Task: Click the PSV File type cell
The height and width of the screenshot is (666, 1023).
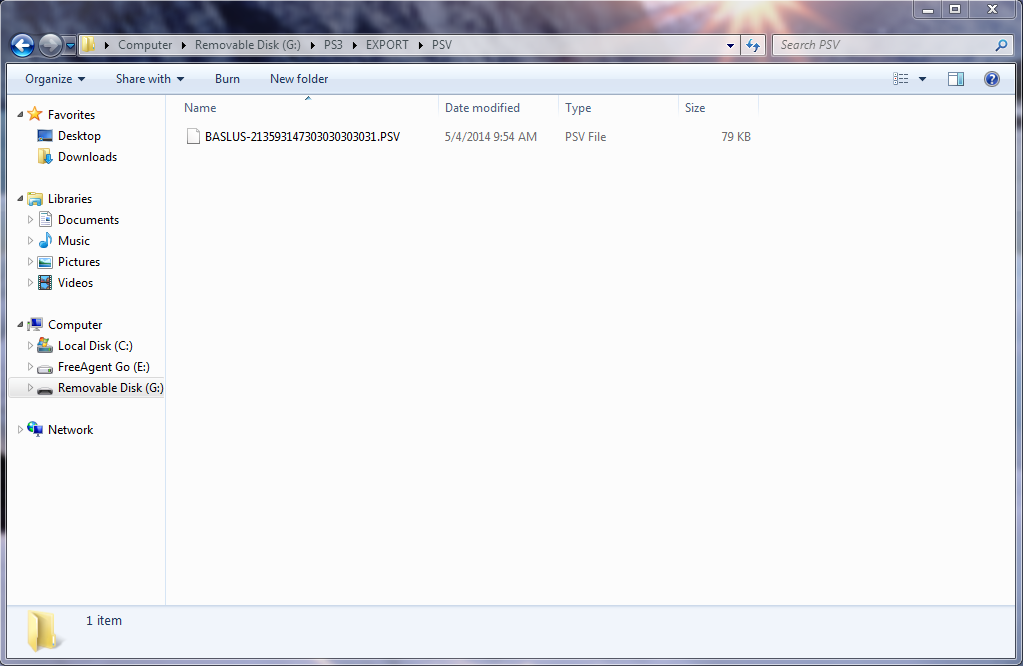Action: [x=585, y=136]
